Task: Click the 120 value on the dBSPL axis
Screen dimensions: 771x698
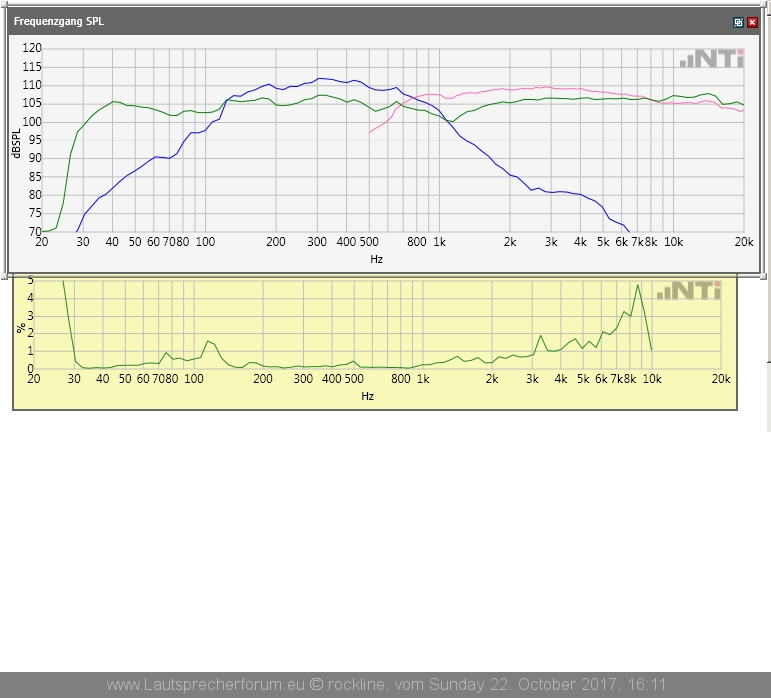Action: click(33, 48)
